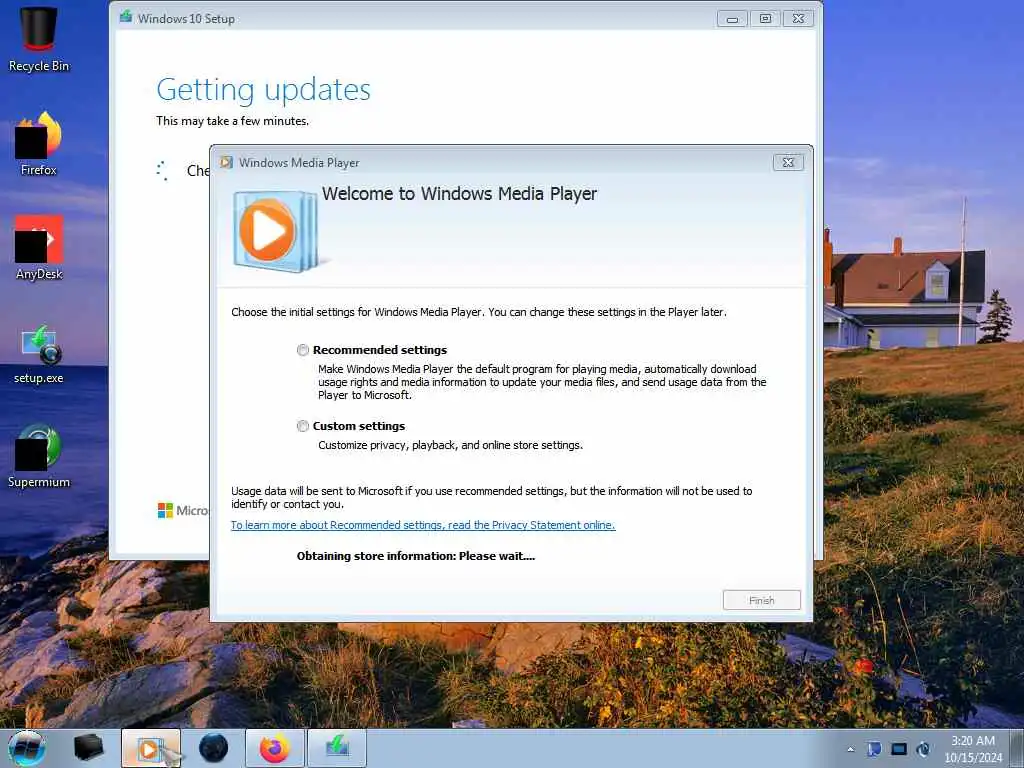
Task: Select the Recommended settings radio button
Action: pos(302,350)
